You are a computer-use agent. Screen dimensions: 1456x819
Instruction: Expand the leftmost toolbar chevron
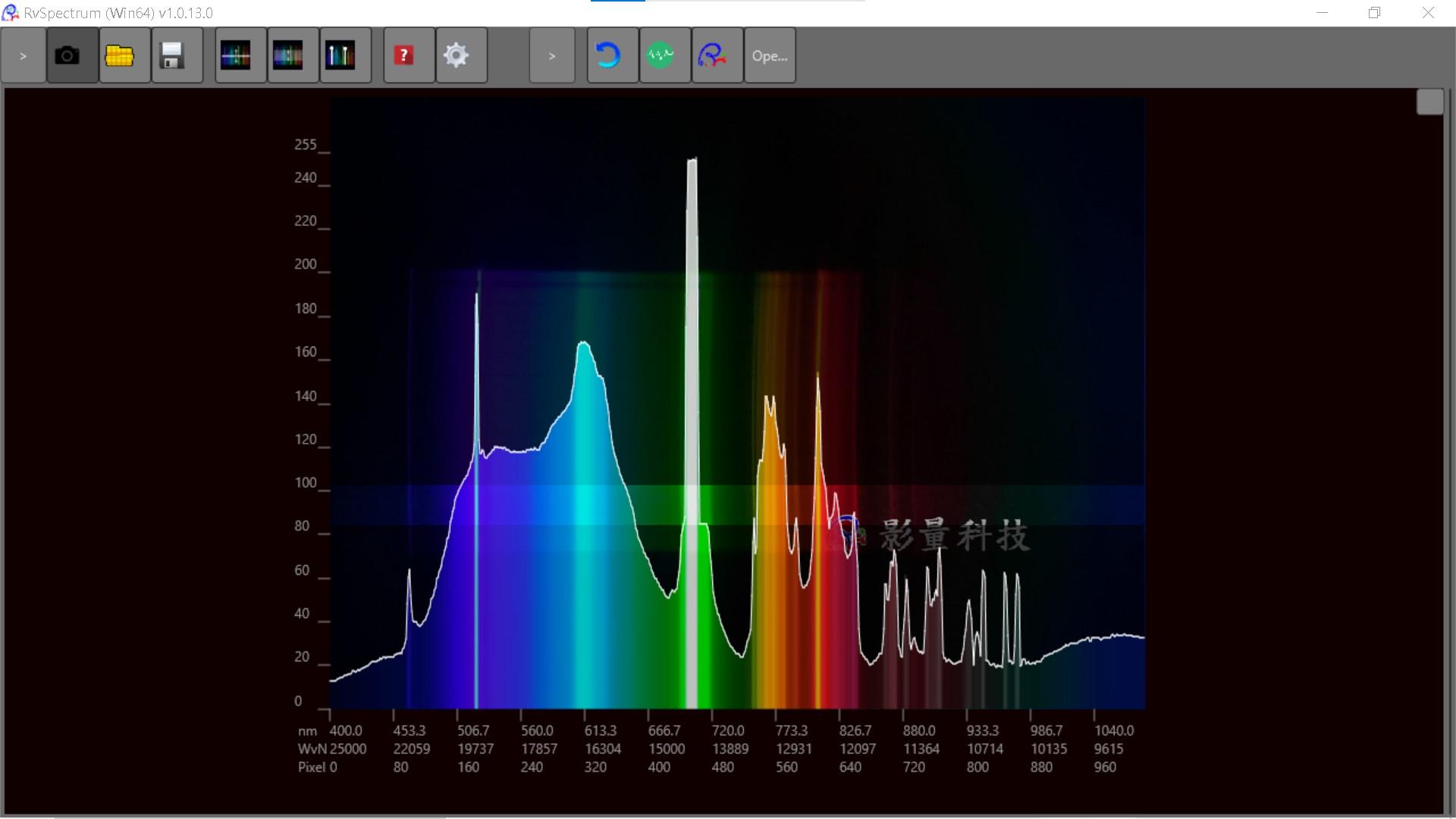[x=23, y=55]
